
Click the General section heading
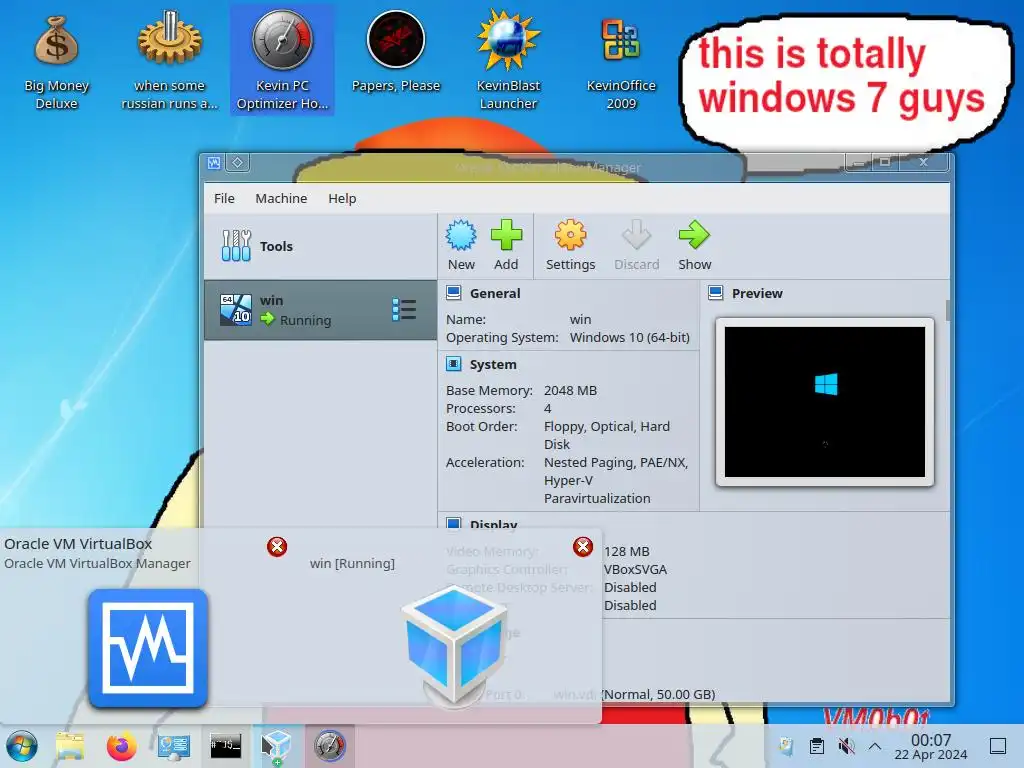coord(495,293)
